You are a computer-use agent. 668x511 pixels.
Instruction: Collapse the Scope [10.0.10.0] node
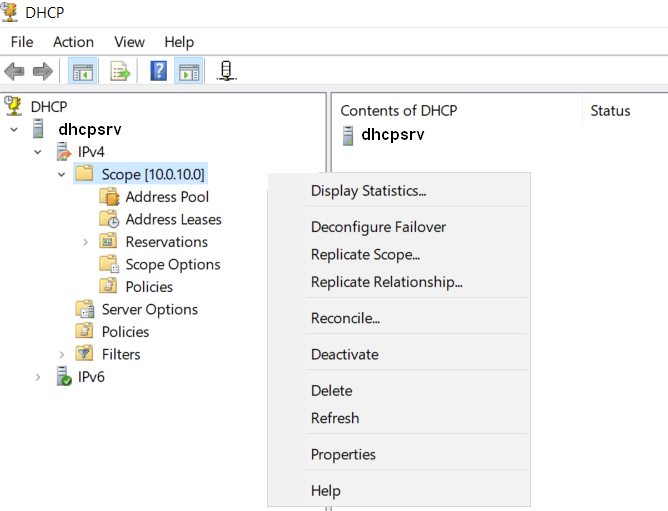click(62, 174)
